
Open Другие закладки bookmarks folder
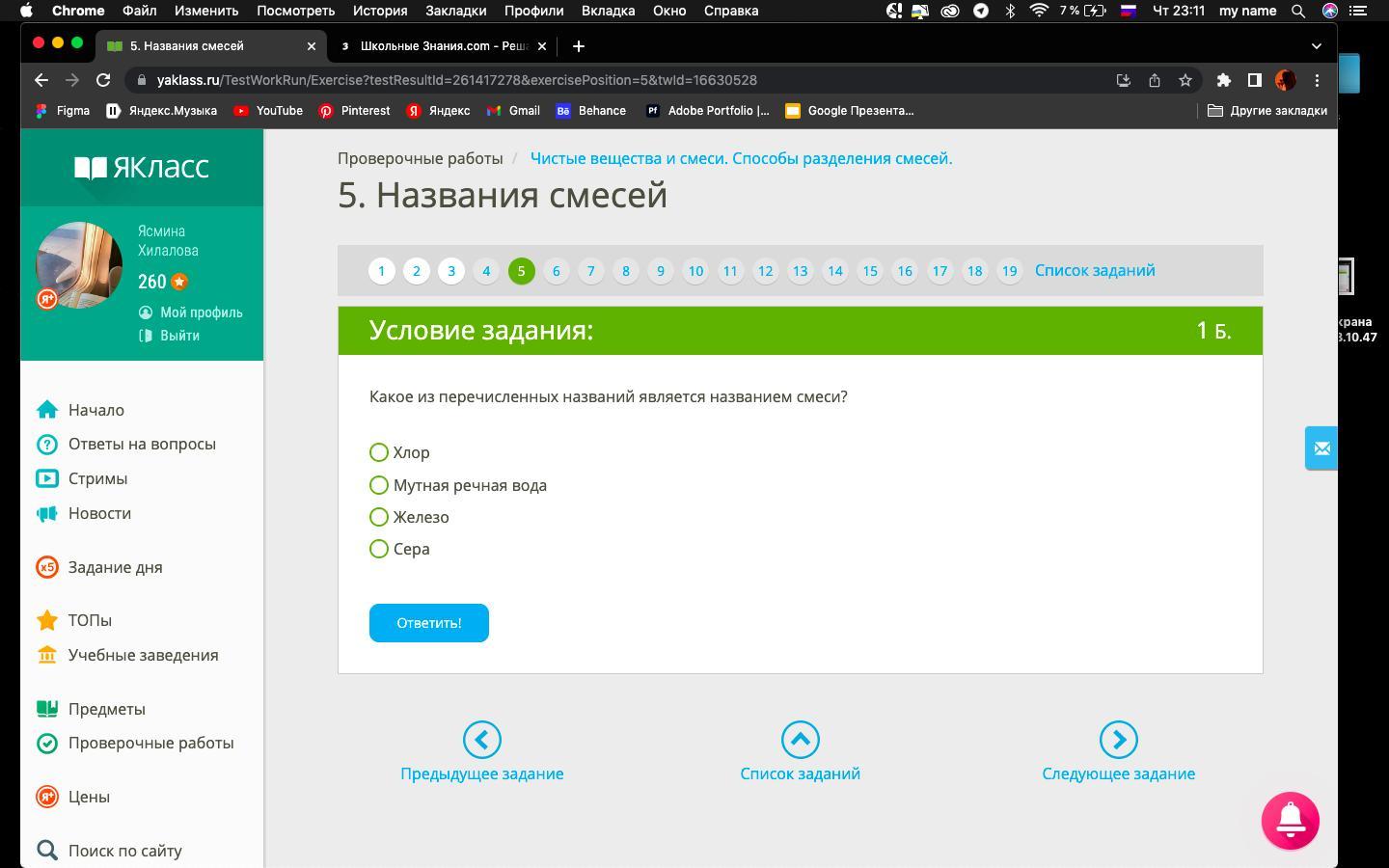1267,111
